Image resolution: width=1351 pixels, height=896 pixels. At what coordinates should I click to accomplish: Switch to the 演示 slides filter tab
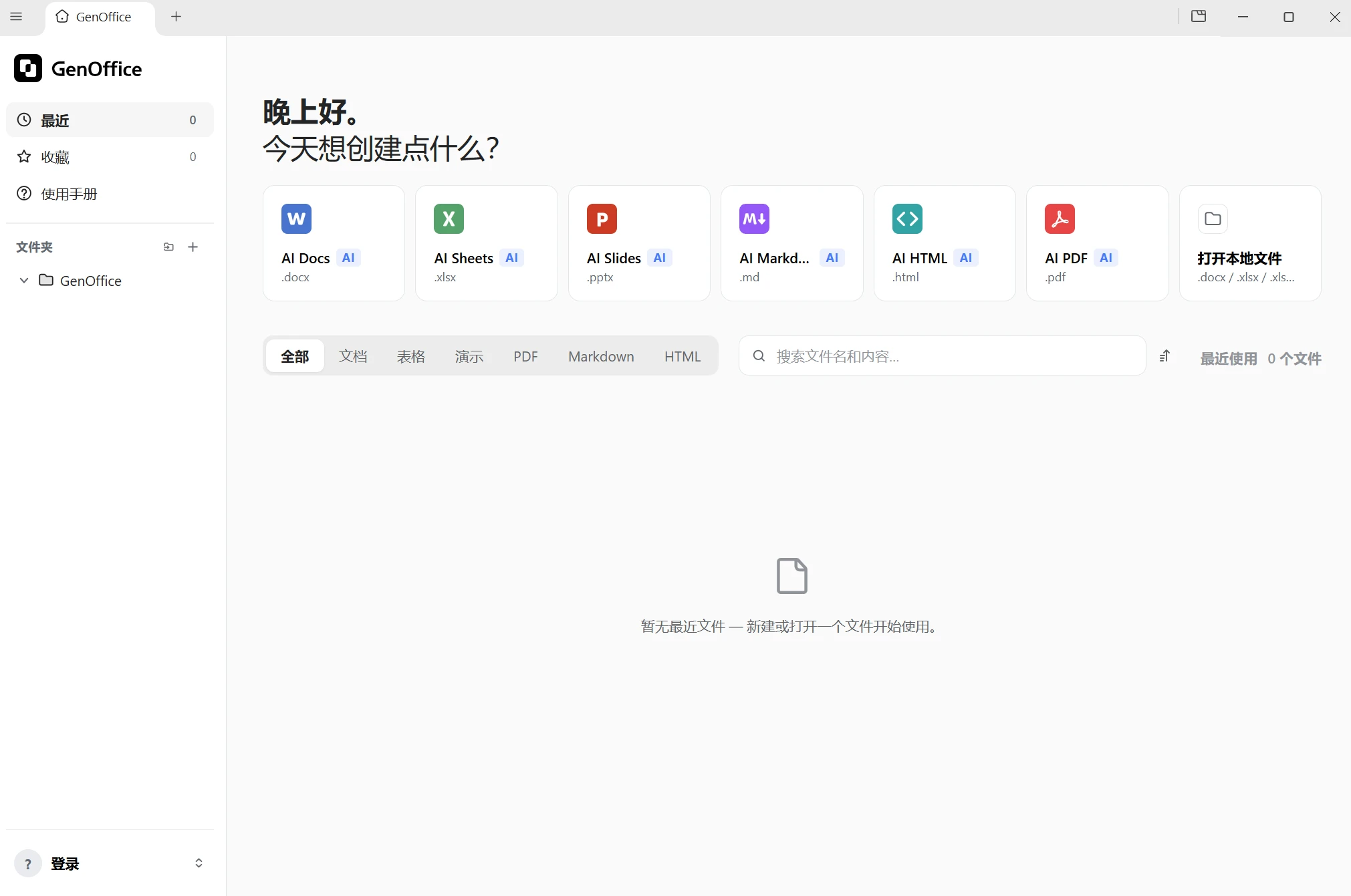(469, 356)
